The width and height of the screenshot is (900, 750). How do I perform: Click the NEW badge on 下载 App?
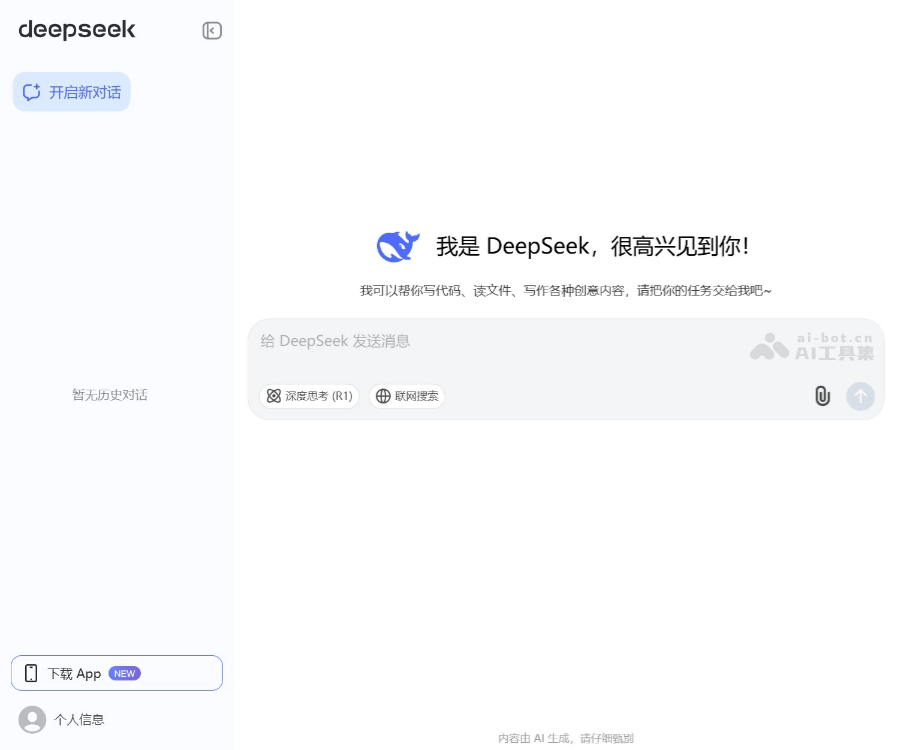tap(124, 673)
